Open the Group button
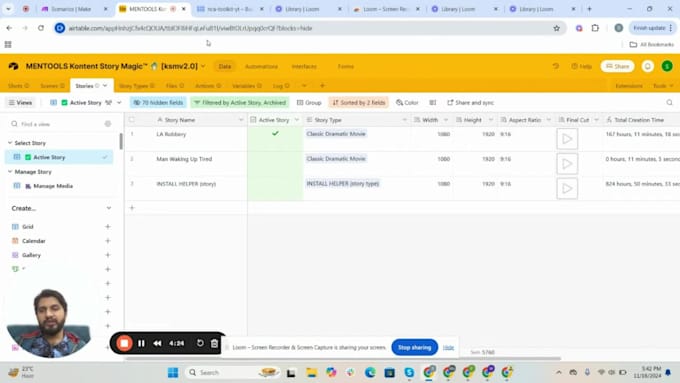The image size is (680, 383). pos(309,103)
